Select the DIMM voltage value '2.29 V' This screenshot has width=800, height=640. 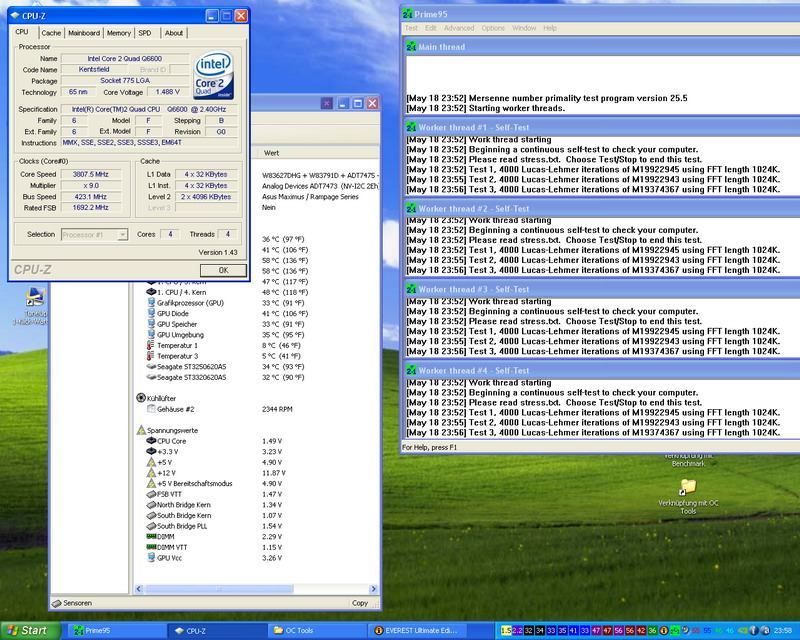272,536
